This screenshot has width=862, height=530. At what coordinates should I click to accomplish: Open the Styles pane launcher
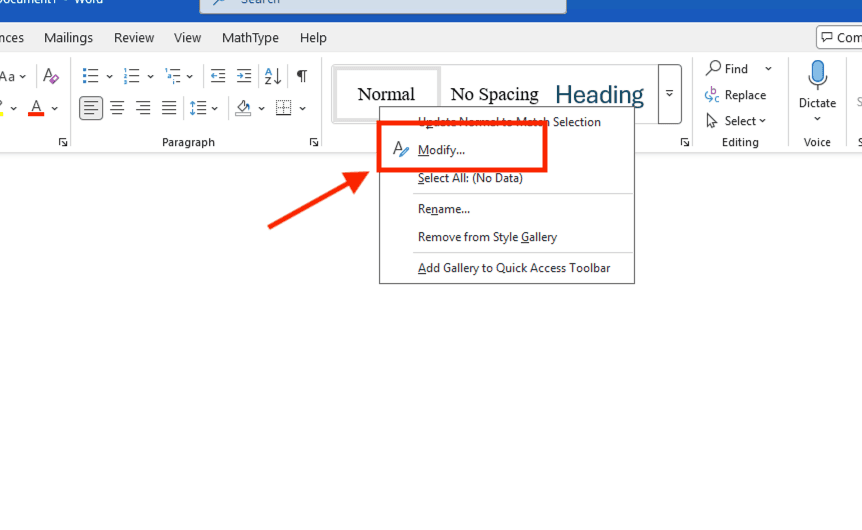(x=684, y=142)
